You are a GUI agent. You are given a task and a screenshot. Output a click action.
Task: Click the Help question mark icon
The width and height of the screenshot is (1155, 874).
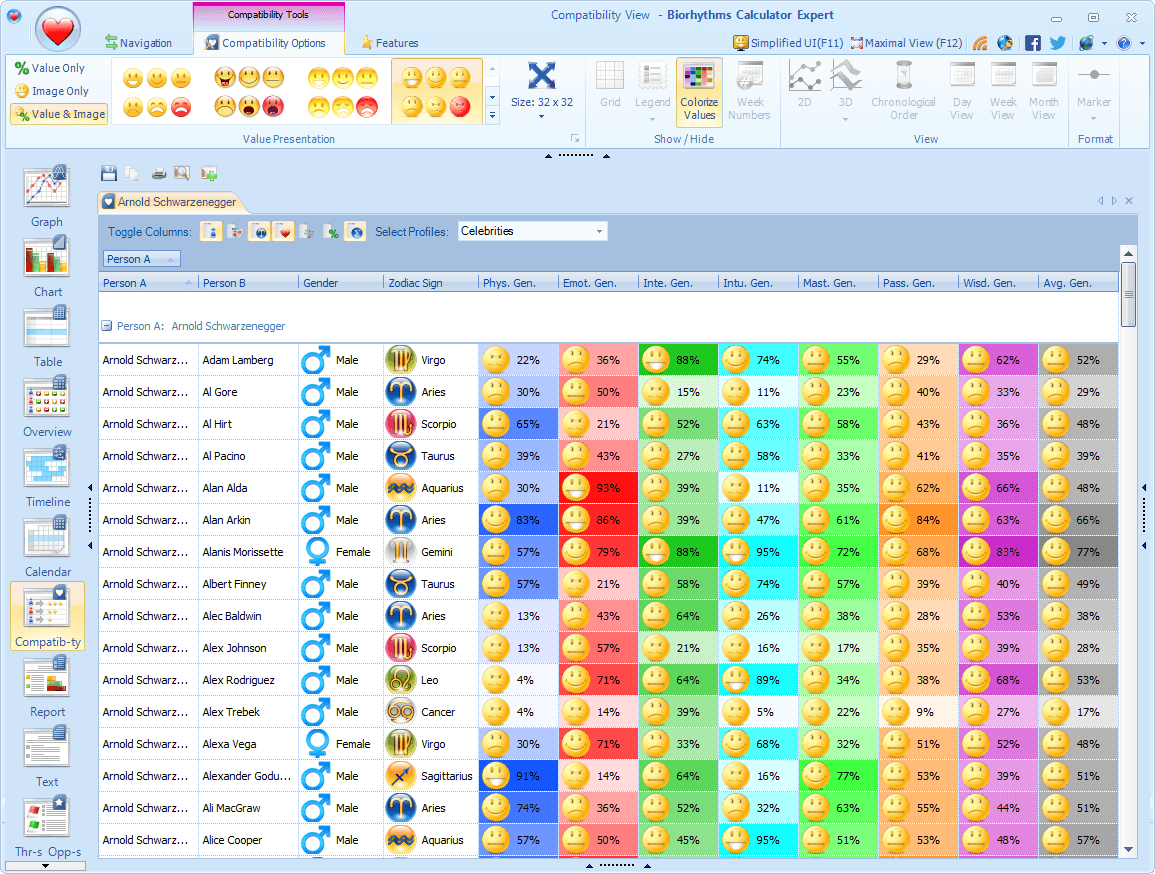click(x=1123, y=43)
